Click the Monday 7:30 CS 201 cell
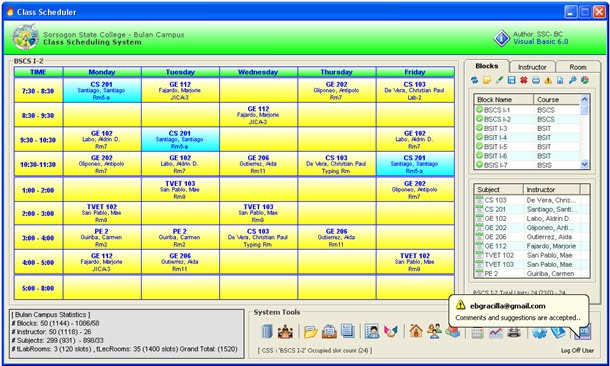Screen dimensions: 610x366 (102, 90)
